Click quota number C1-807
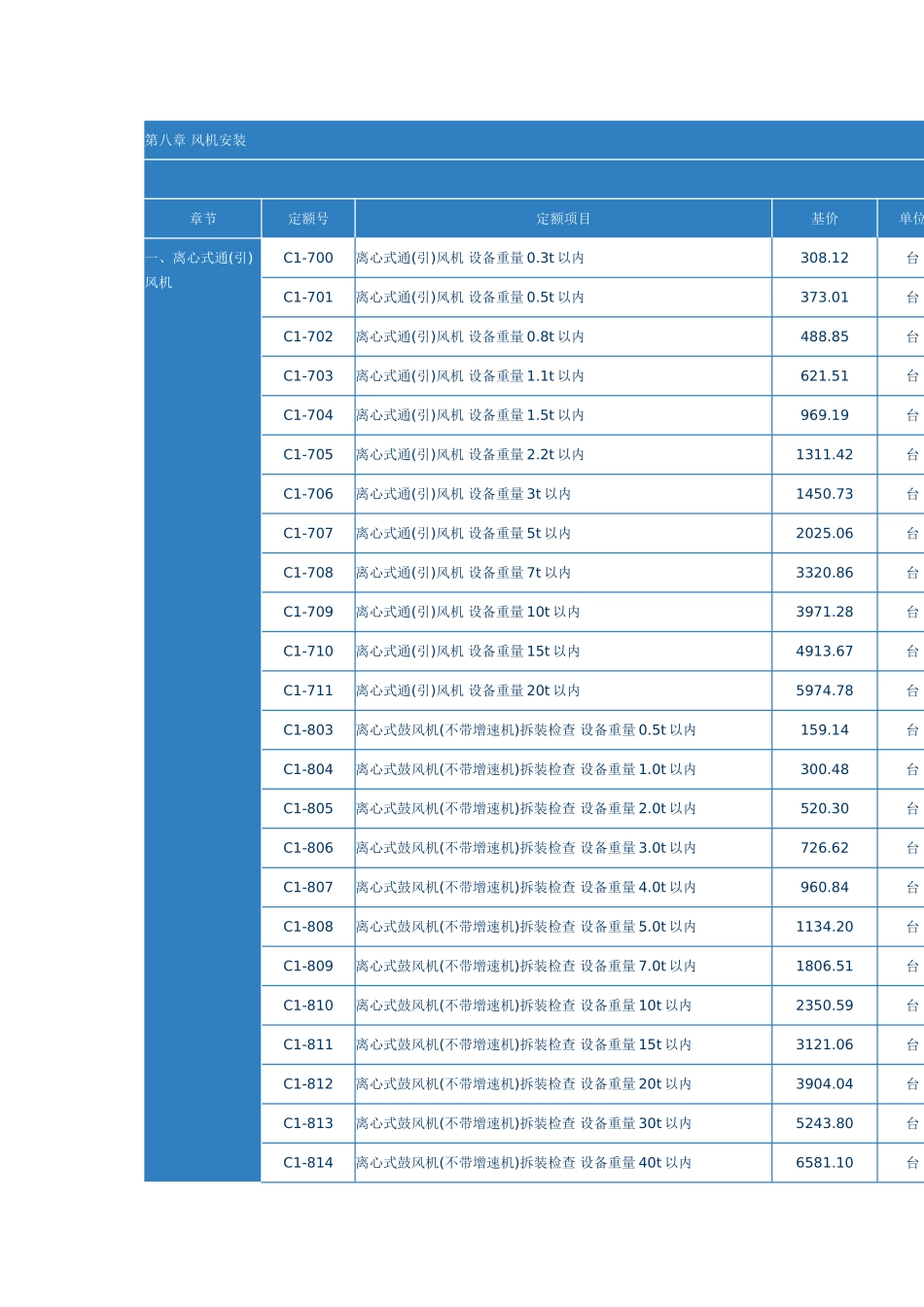The image size is (924, 1307). click(x=308, y=888)
